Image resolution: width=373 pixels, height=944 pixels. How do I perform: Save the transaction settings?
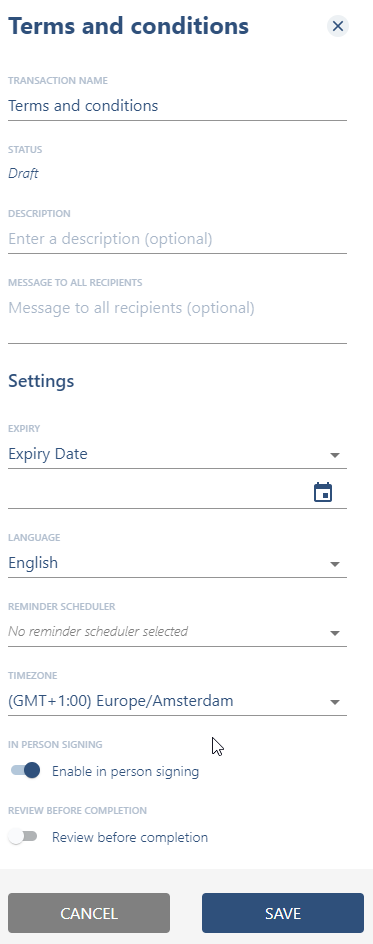283,913
